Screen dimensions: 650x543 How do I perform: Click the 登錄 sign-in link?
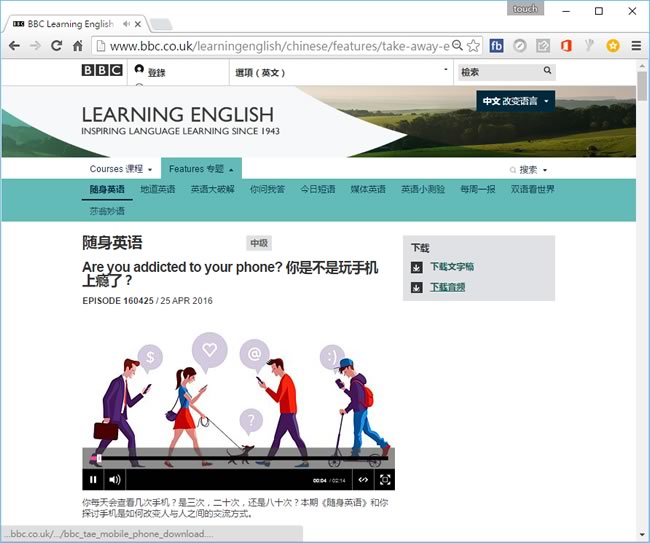pos(157,73)
